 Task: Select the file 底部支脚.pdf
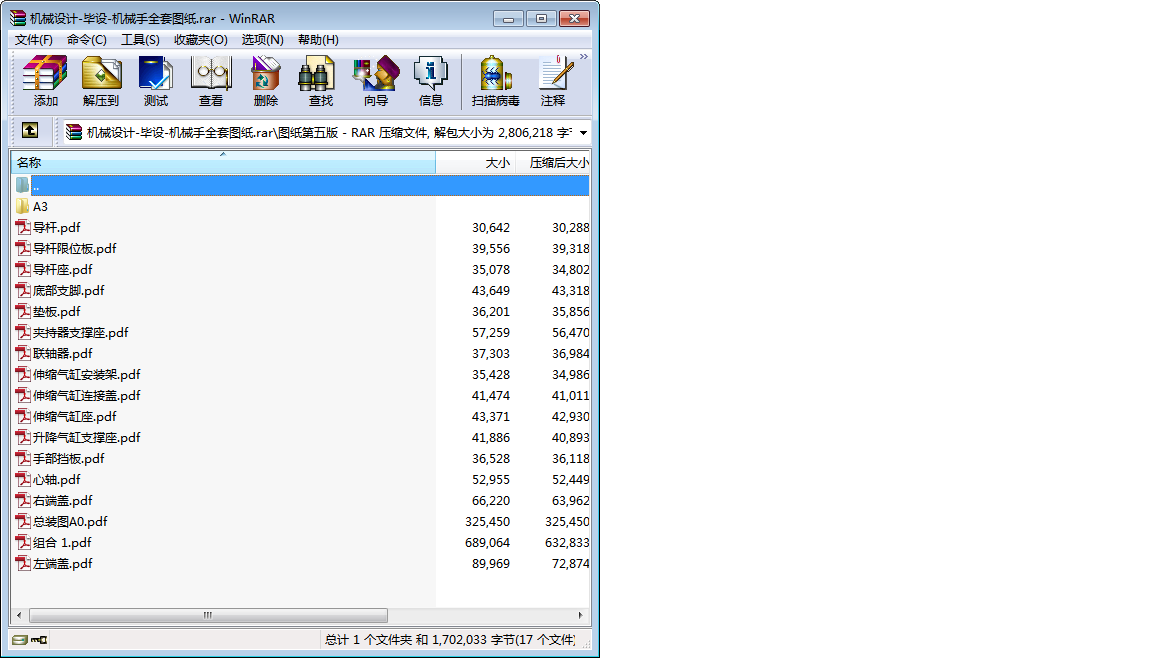pyautogui.click(x=68, y=291)
